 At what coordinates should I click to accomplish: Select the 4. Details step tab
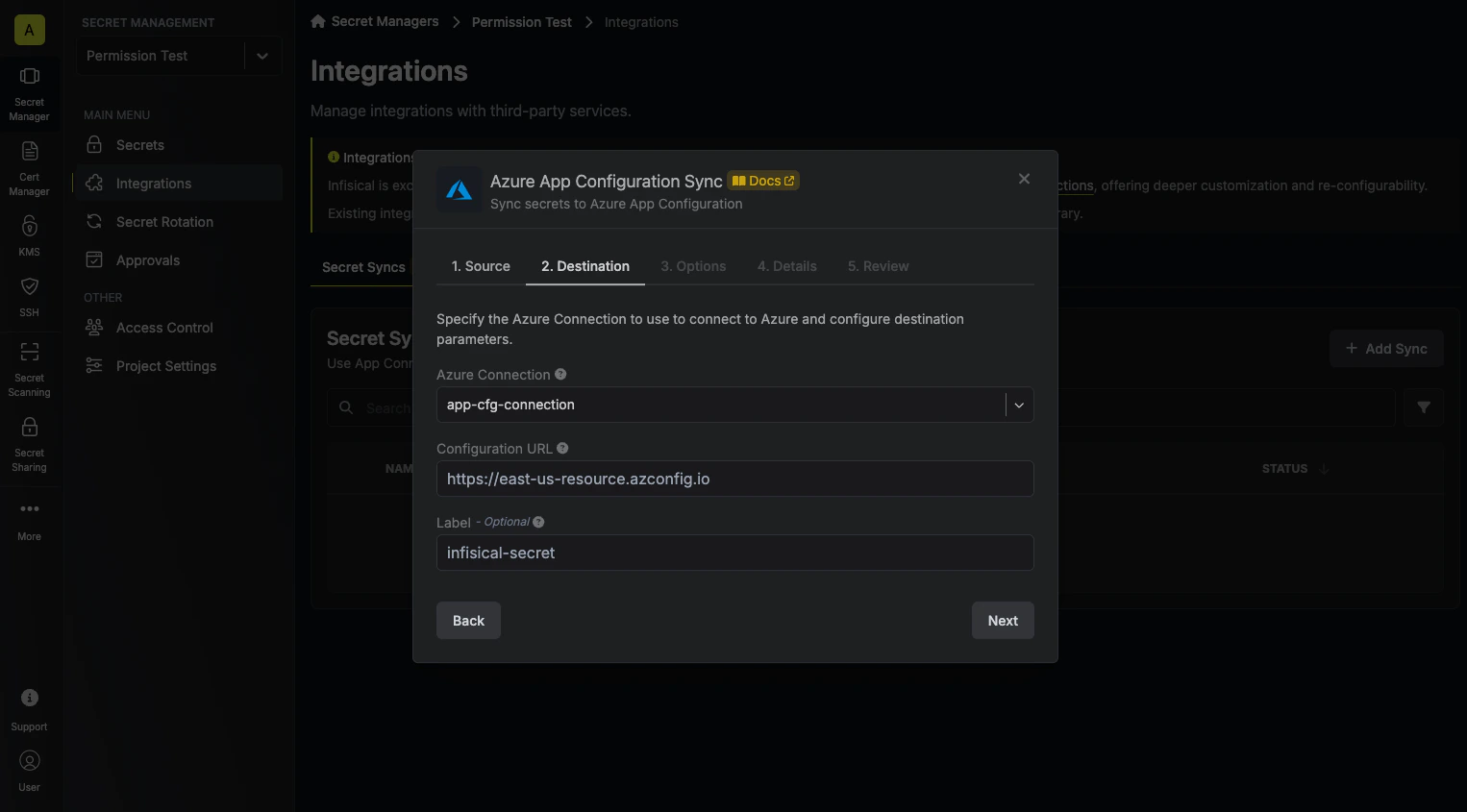787,266
